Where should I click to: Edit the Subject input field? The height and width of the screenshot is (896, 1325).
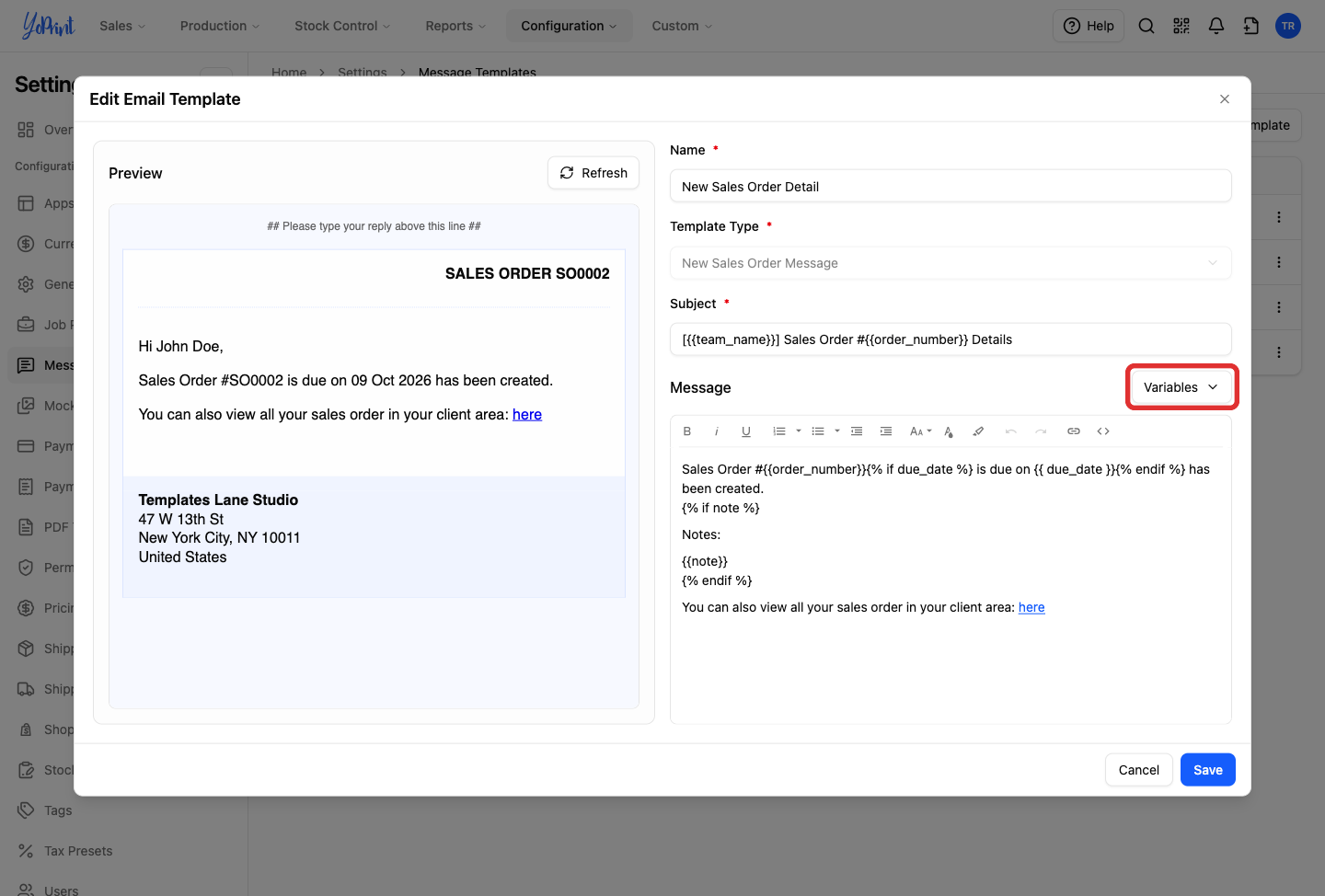point(951,339)
